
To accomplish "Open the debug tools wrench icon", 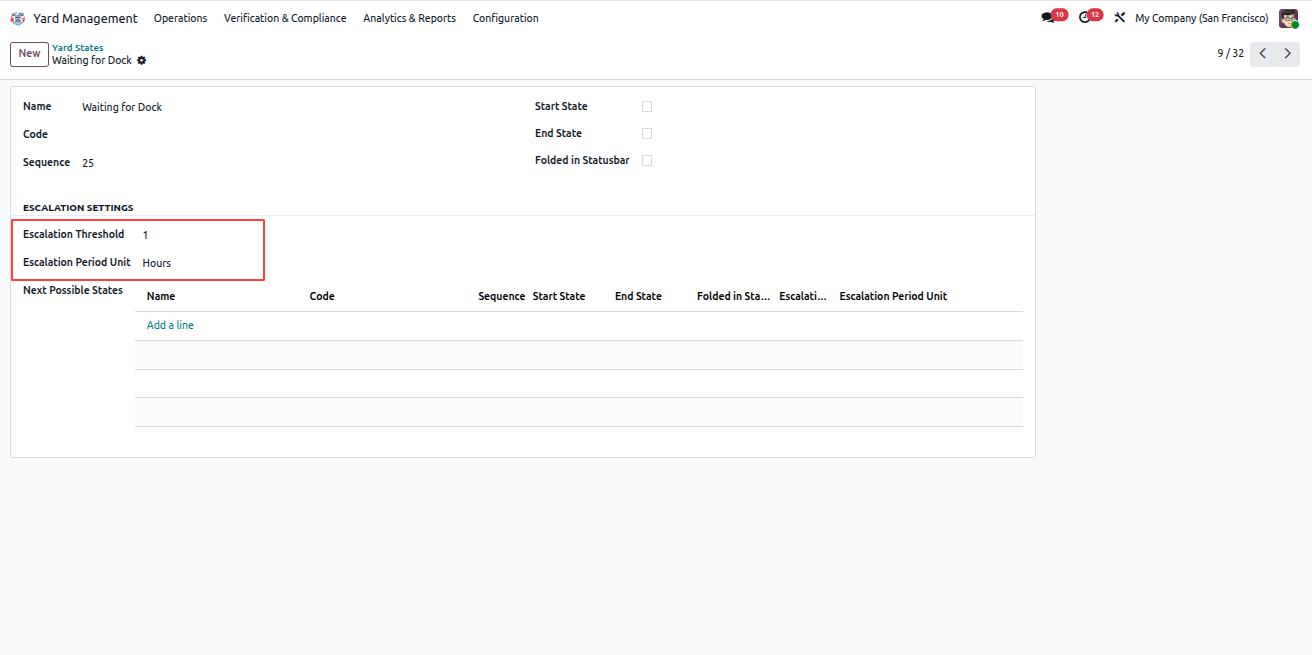I will click(x=1120, y=18).
